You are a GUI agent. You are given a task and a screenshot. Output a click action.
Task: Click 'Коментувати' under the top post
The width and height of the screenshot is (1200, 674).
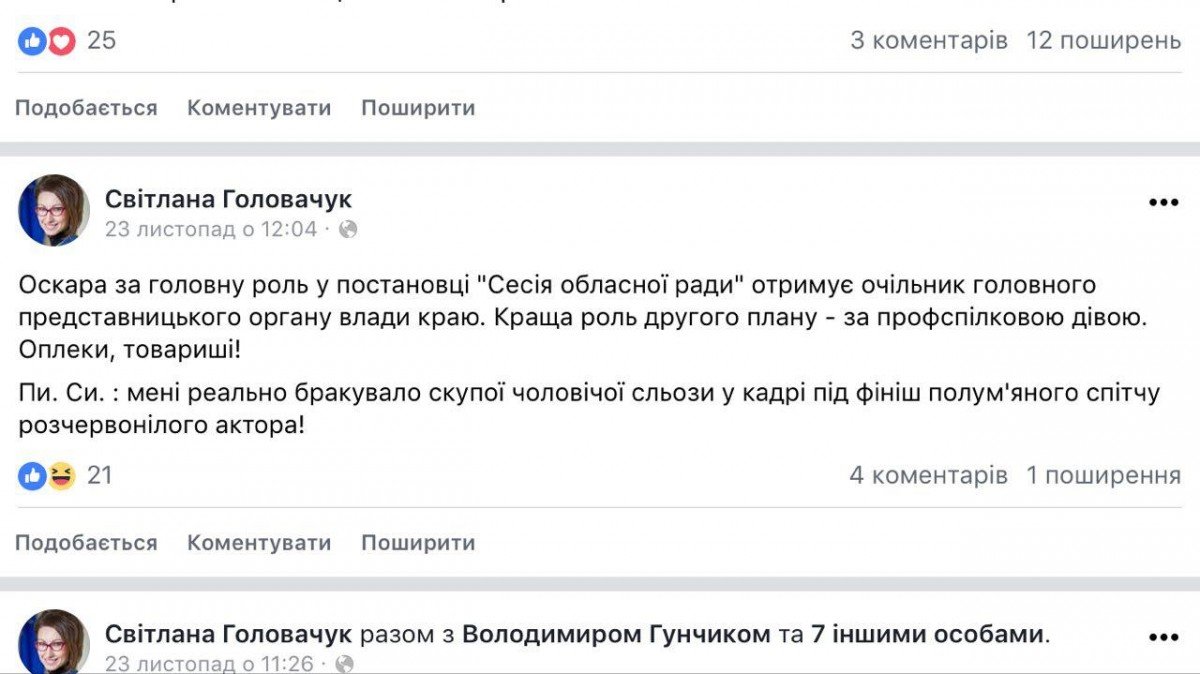point(259,108)
